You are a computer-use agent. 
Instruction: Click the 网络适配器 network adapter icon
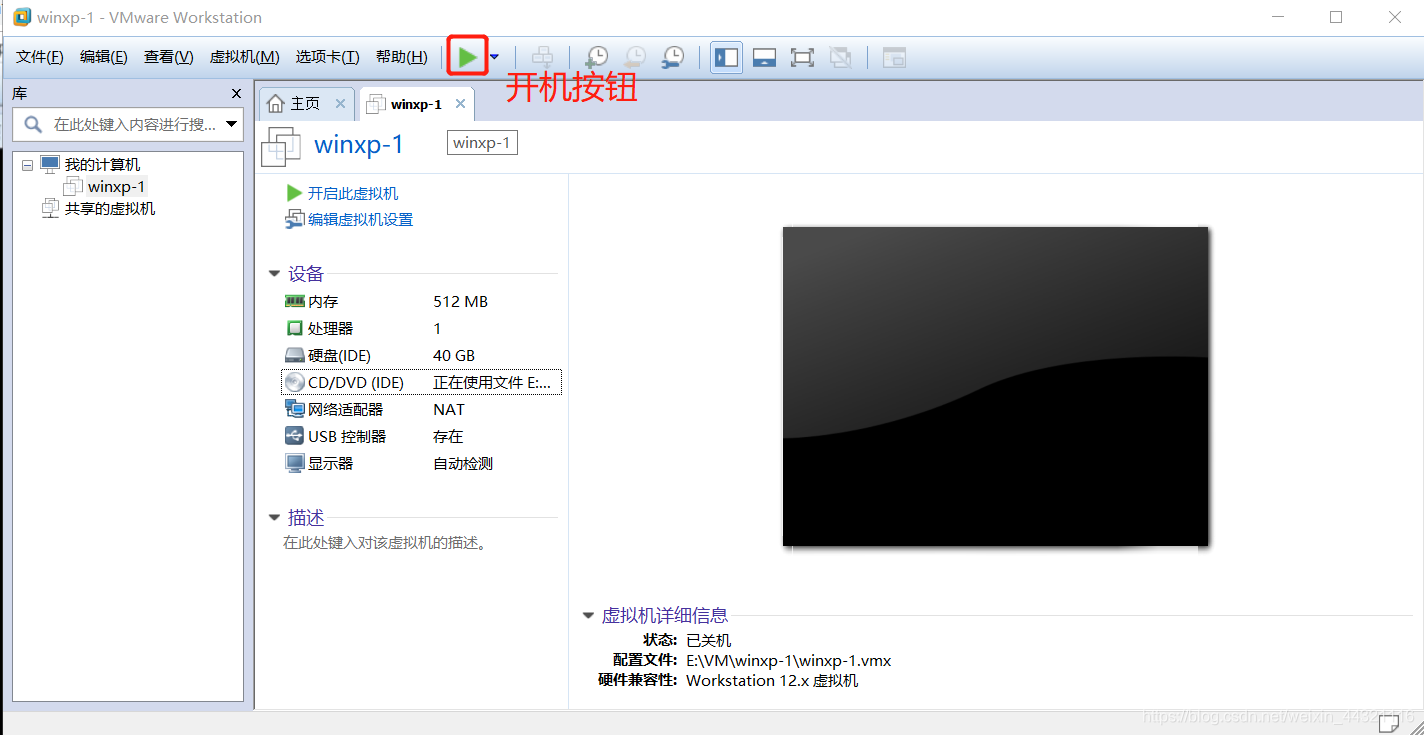(294, 409)
